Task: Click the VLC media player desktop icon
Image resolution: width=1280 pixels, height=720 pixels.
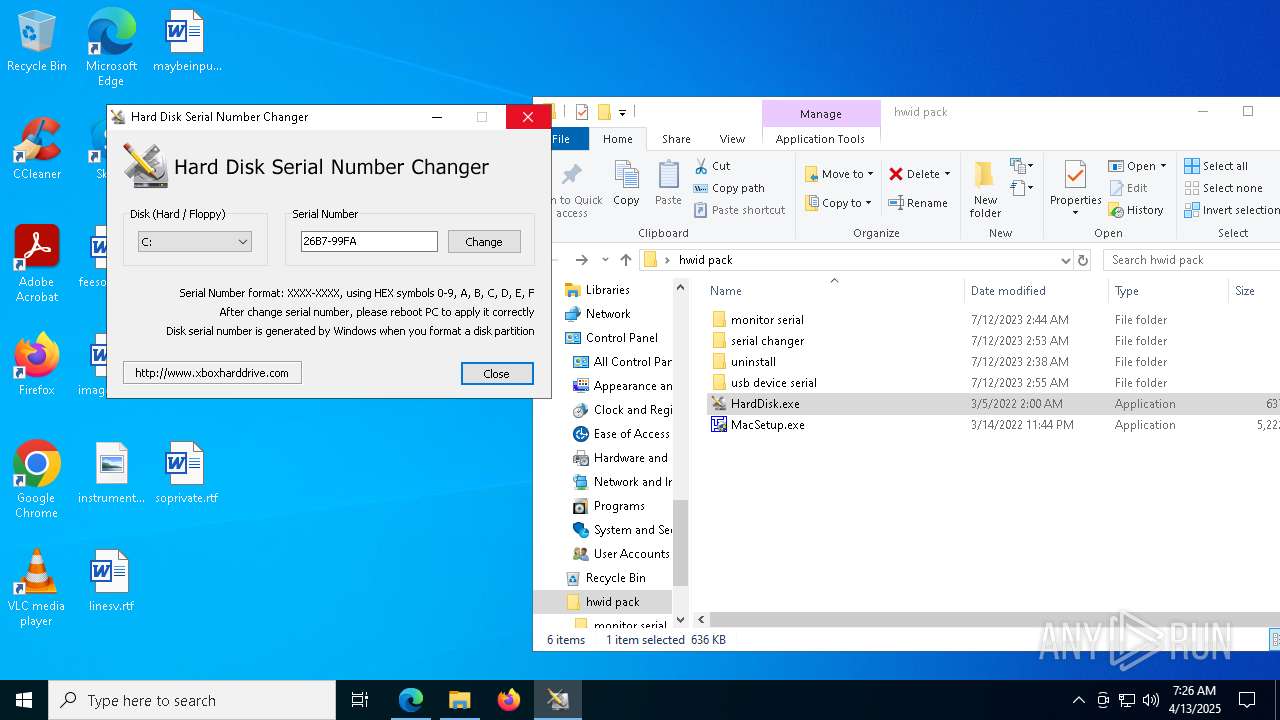Action: click(x=36, y=588)
